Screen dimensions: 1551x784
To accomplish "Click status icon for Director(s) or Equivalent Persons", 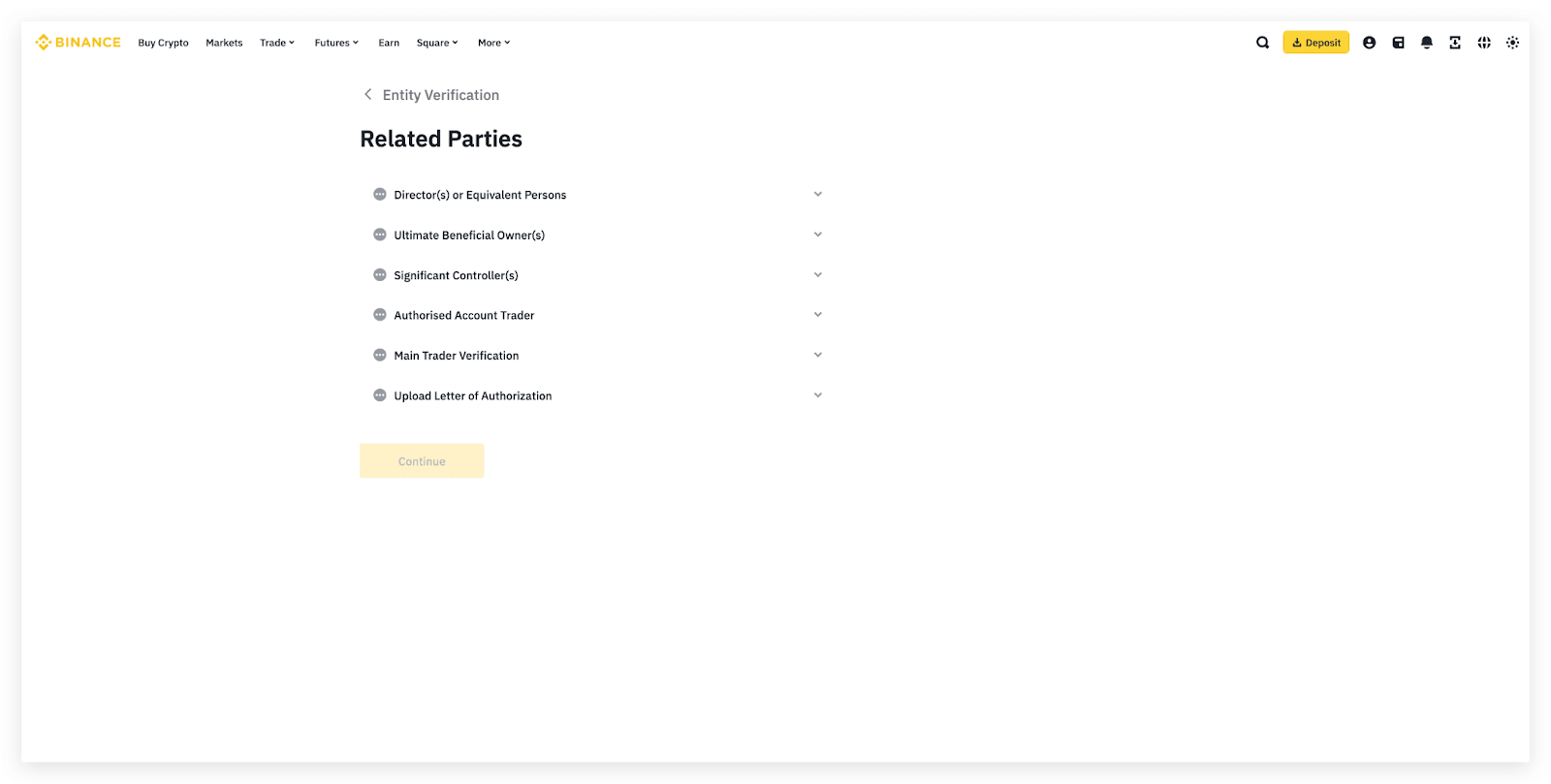I will point(380,194).
